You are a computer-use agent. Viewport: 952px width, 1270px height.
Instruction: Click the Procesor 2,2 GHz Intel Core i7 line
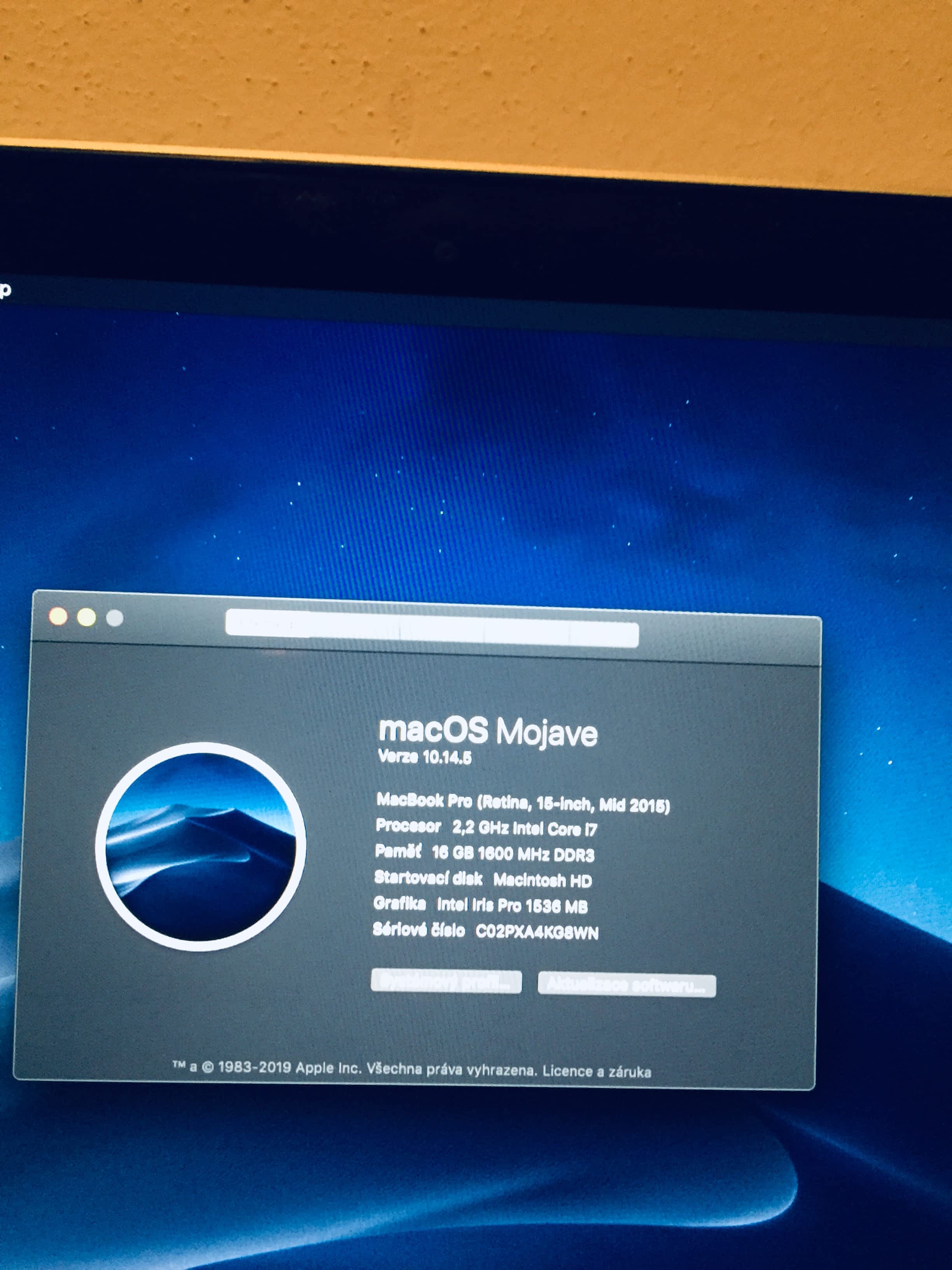[486, 827]
